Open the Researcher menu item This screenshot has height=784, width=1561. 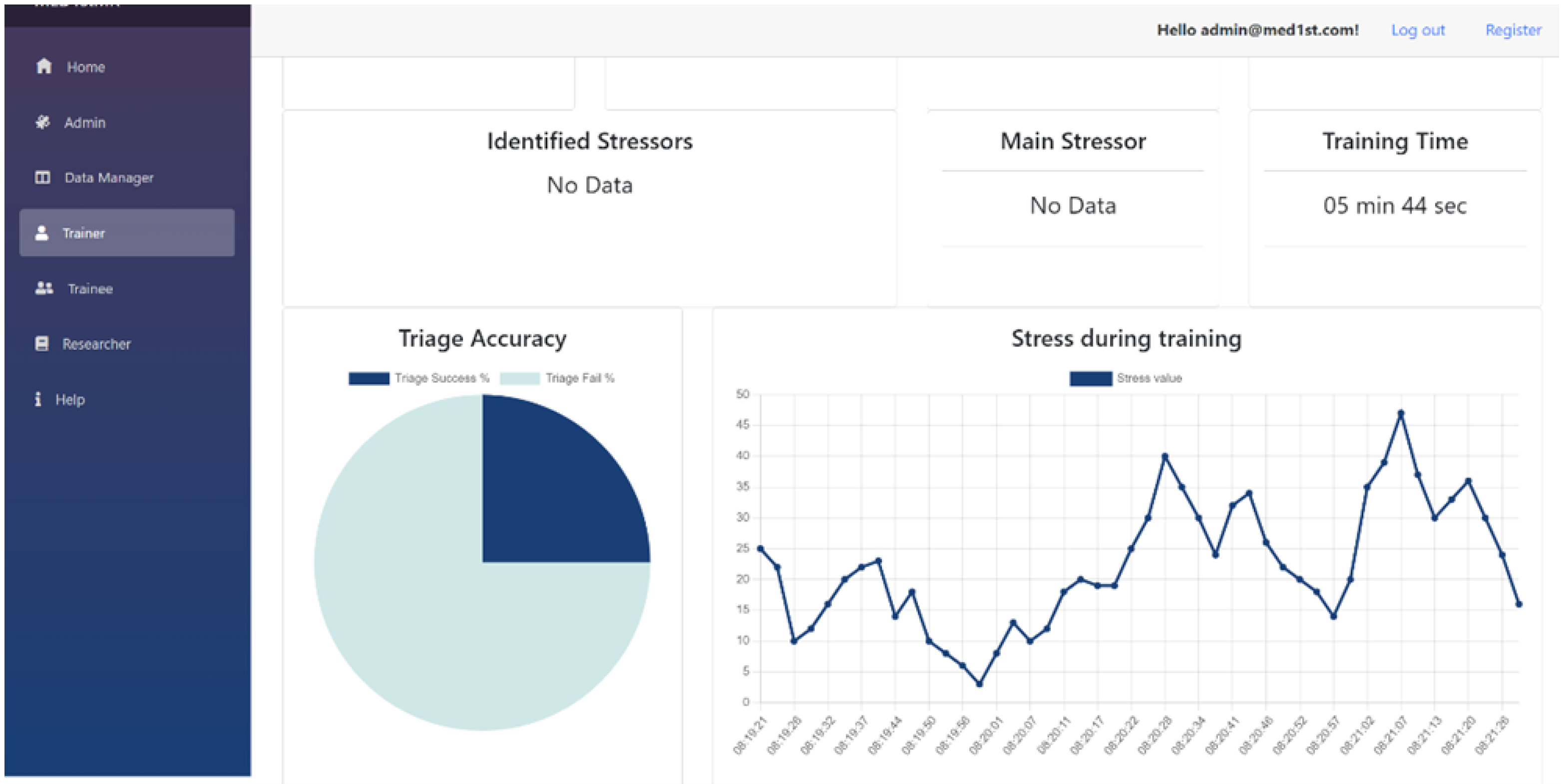point(96,344)
